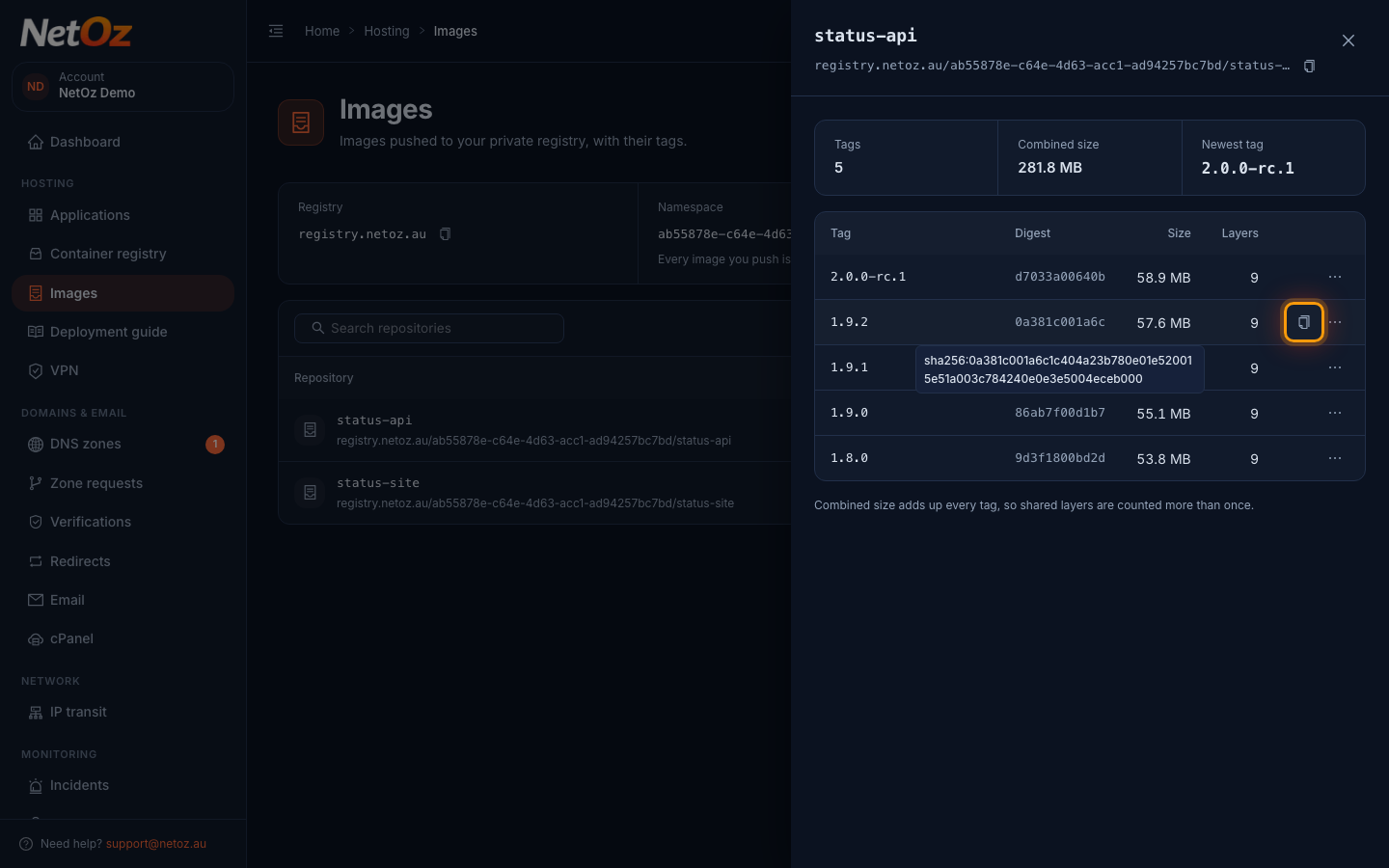This screenshot has height=868, width=1389.
Task: Go to Verifications page
Action: [123, 522]
